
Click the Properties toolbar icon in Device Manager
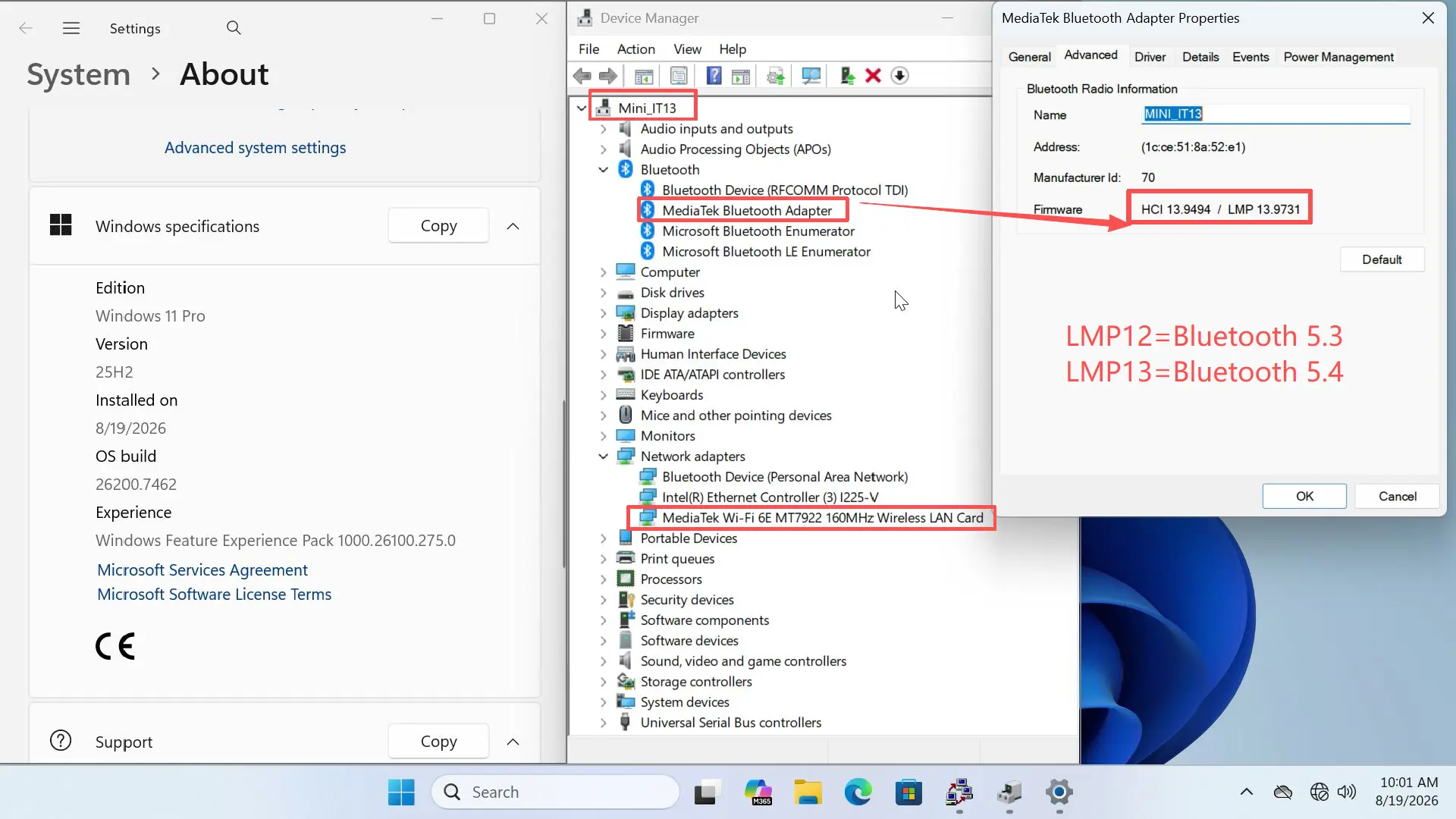(x=679, y=76)
